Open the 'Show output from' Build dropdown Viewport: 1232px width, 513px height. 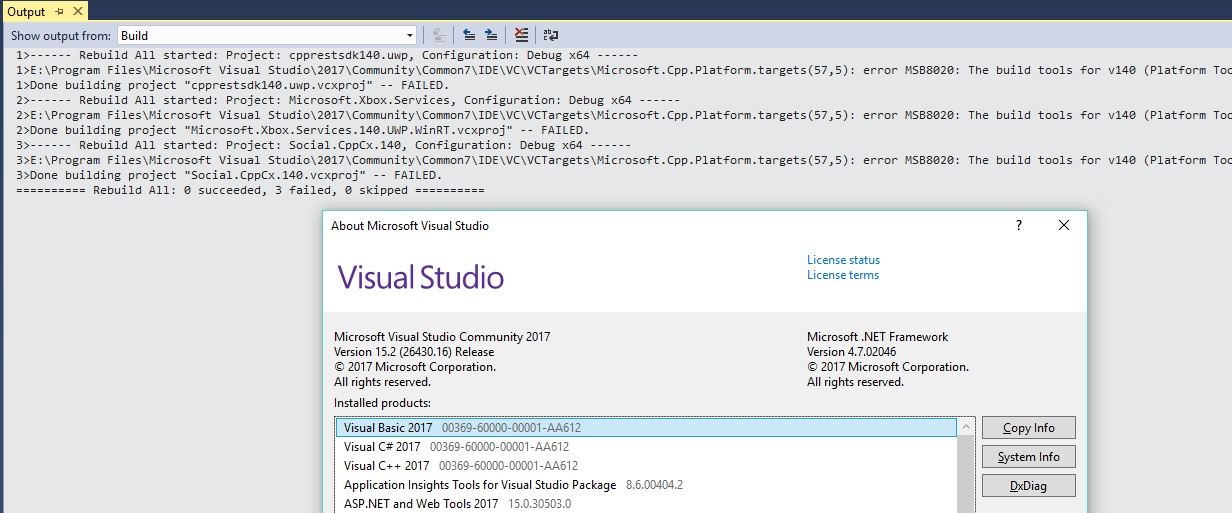pos(267,35)
